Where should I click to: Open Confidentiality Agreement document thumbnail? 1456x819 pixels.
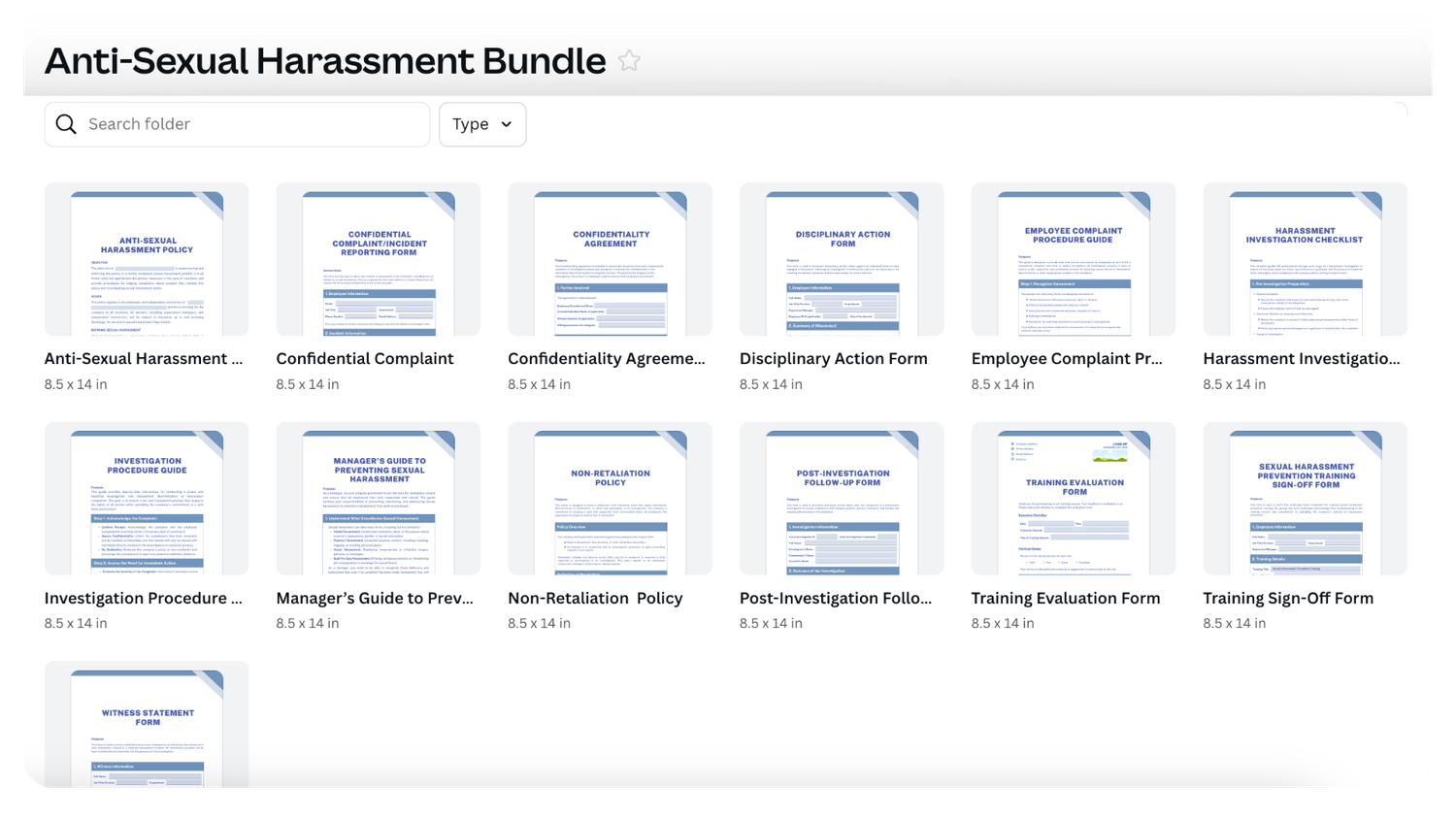(x=610, y=259)
